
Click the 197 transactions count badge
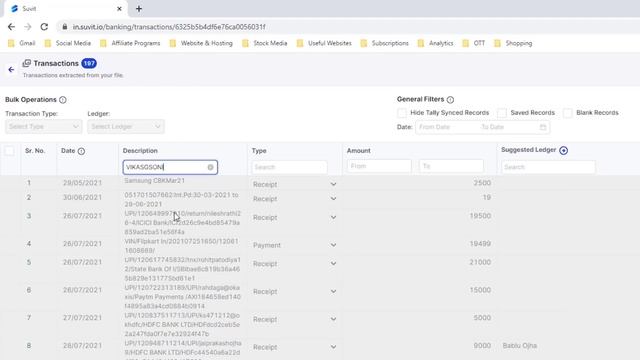pos(89,63)
